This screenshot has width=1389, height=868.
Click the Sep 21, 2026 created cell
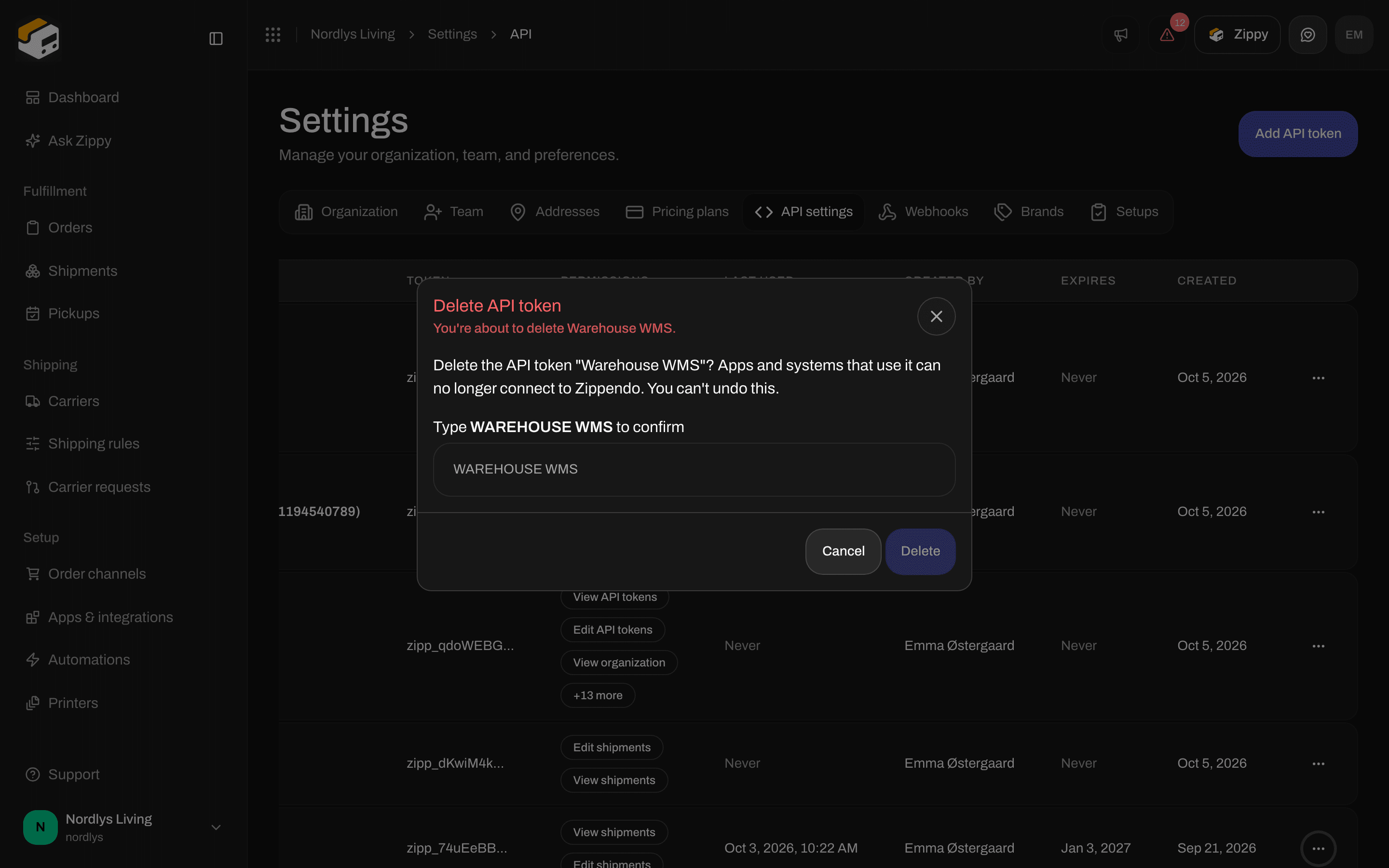click(x=1216, y=849)
